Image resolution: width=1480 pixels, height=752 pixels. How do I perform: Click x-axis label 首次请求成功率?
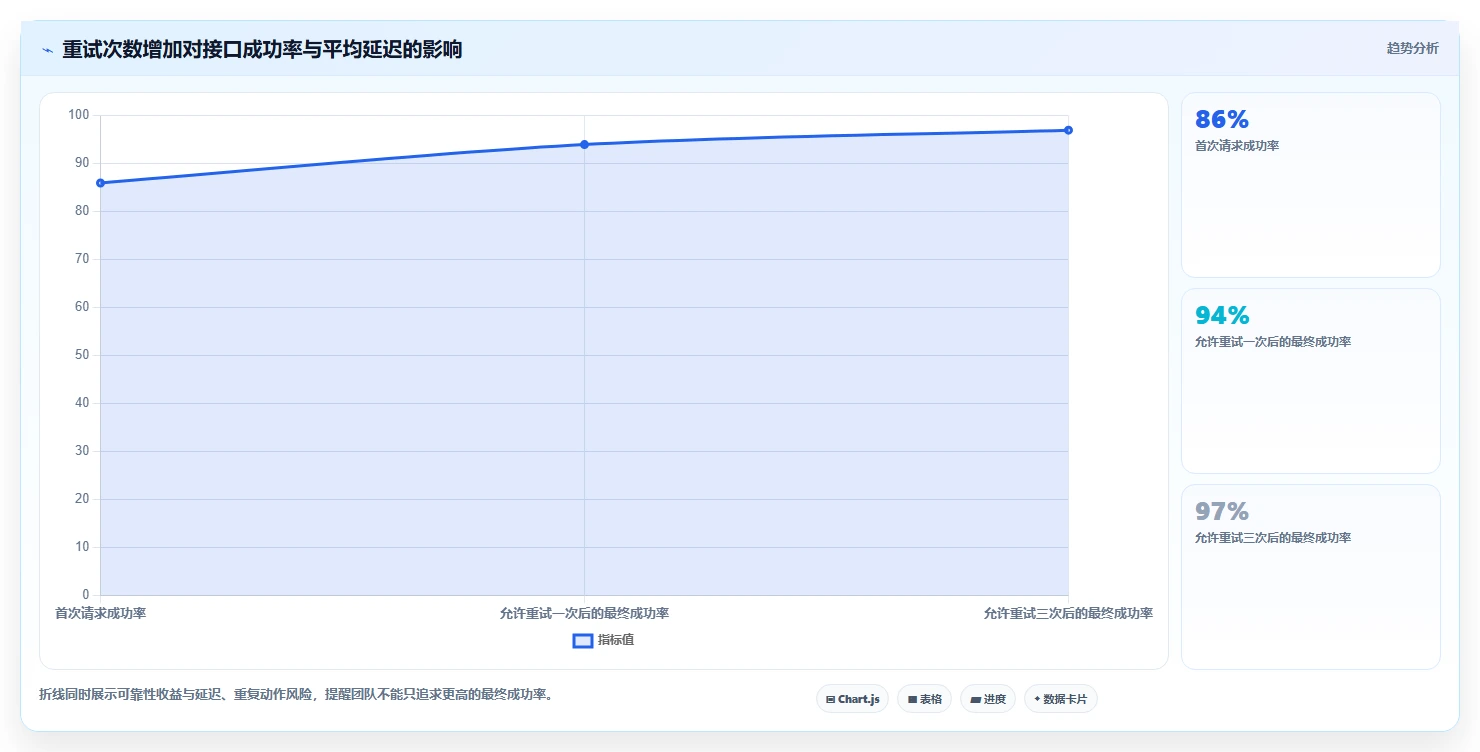(101, 613)
